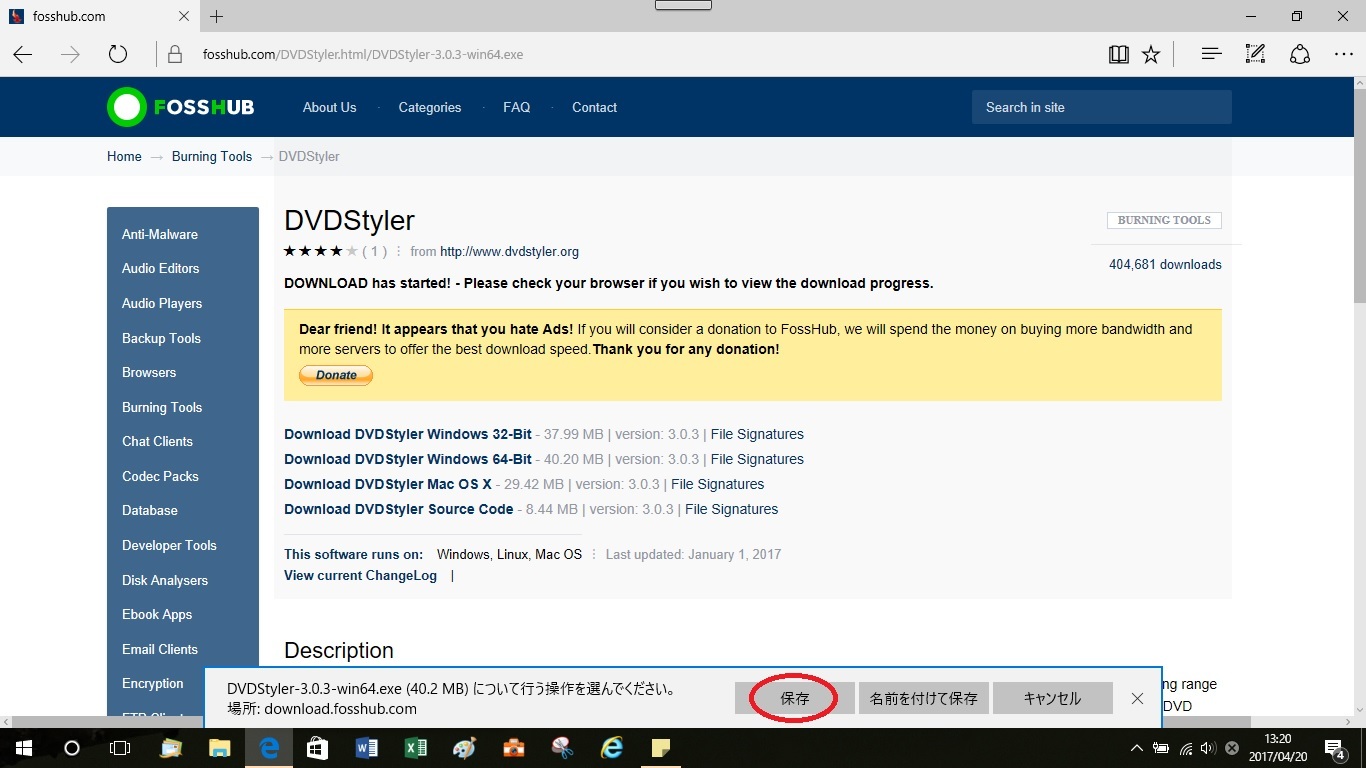
Task: Open File Explorer from taskbar
Action: [x=220, y=748]
